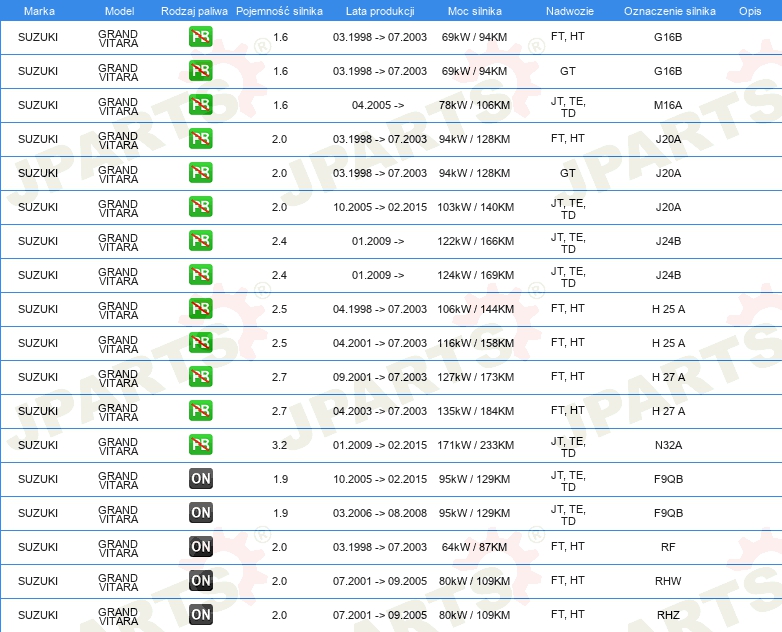The image size is (782, 632).
Task: Click production dates 04.2003 -> 07.2003
Action: [380, 411]
